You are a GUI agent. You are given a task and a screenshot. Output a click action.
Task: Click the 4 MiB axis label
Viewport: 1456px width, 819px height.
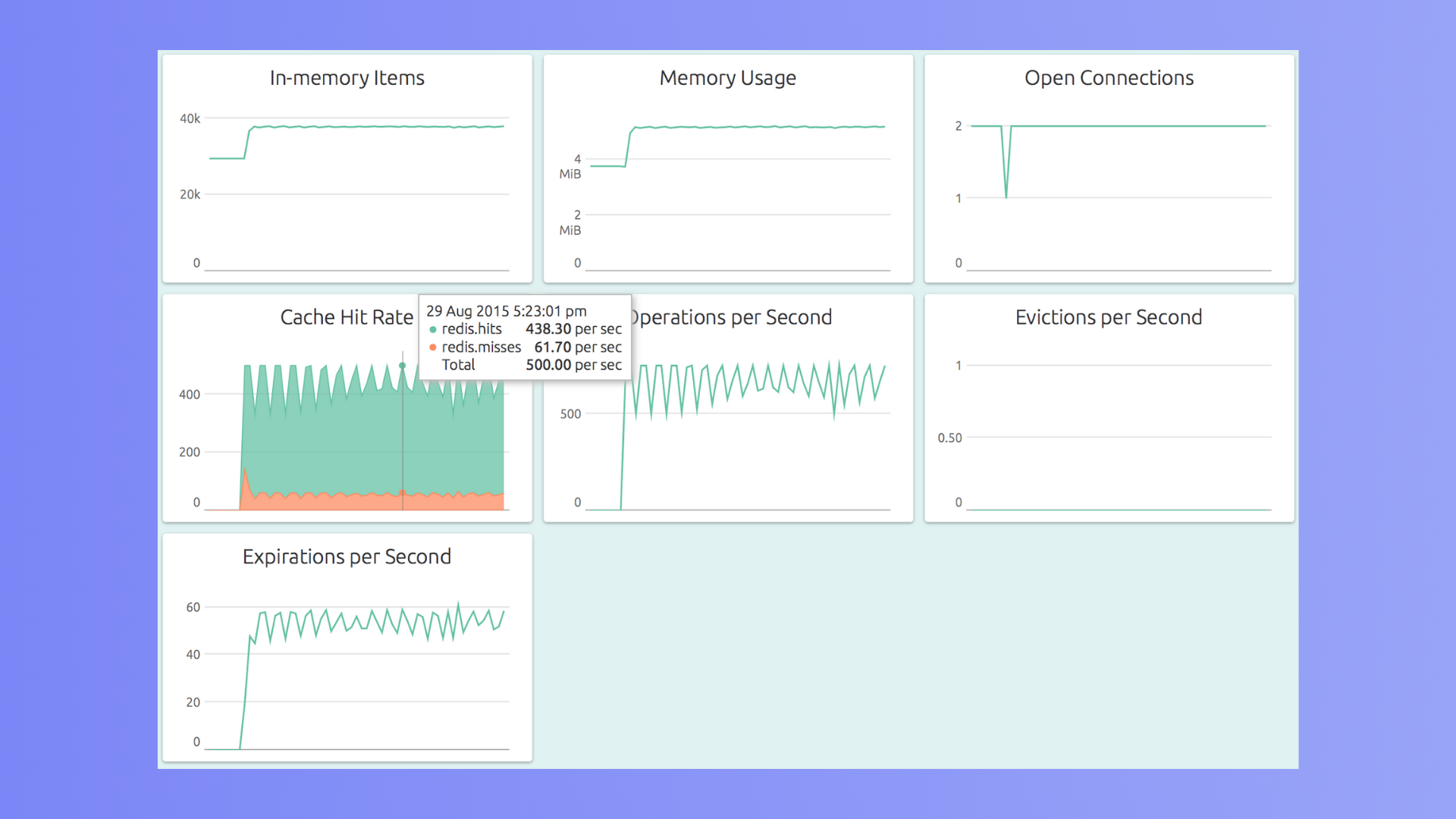click(571, 166)
